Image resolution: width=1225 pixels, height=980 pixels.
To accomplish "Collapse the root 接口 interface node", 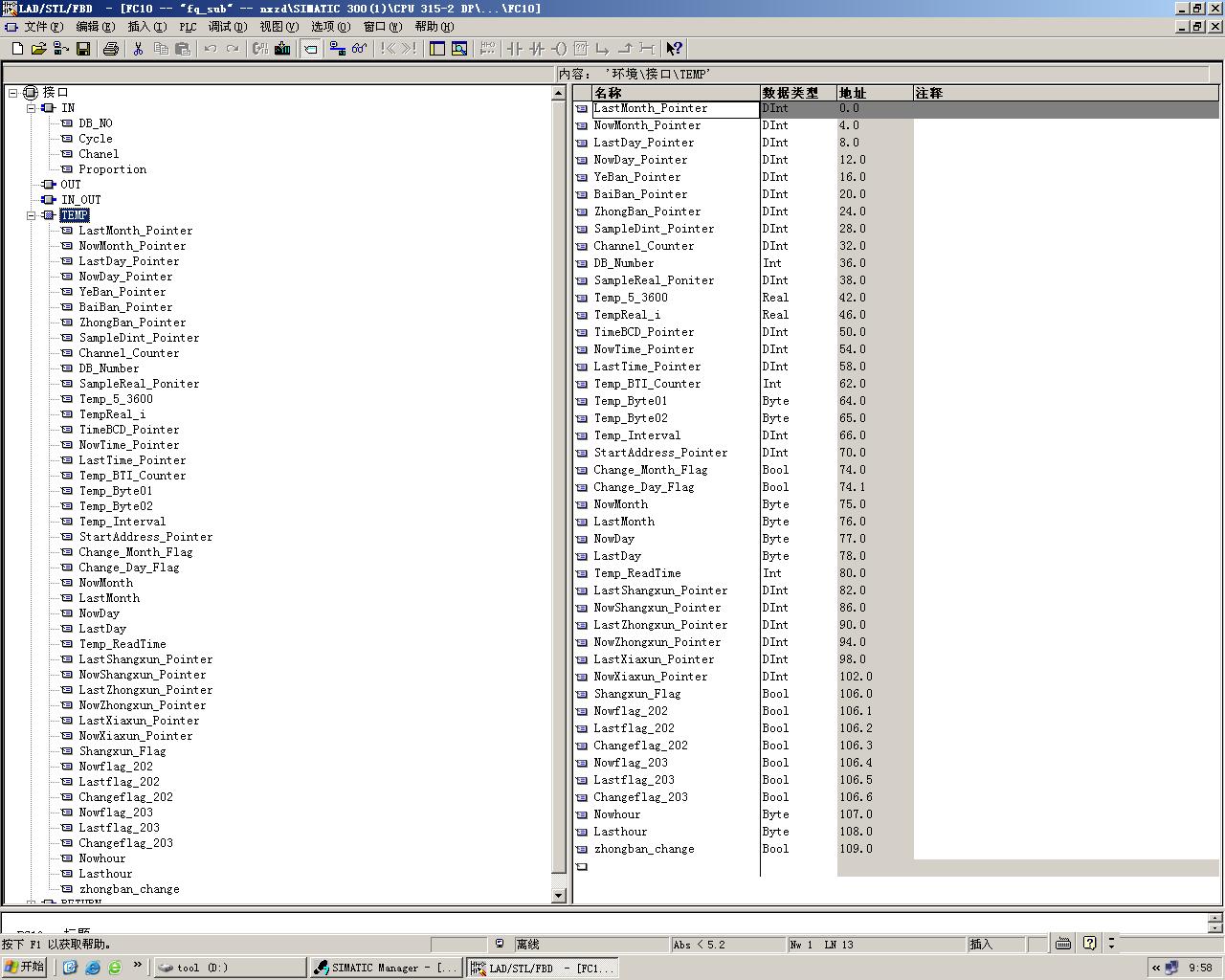I will click(x=13, y=93).
